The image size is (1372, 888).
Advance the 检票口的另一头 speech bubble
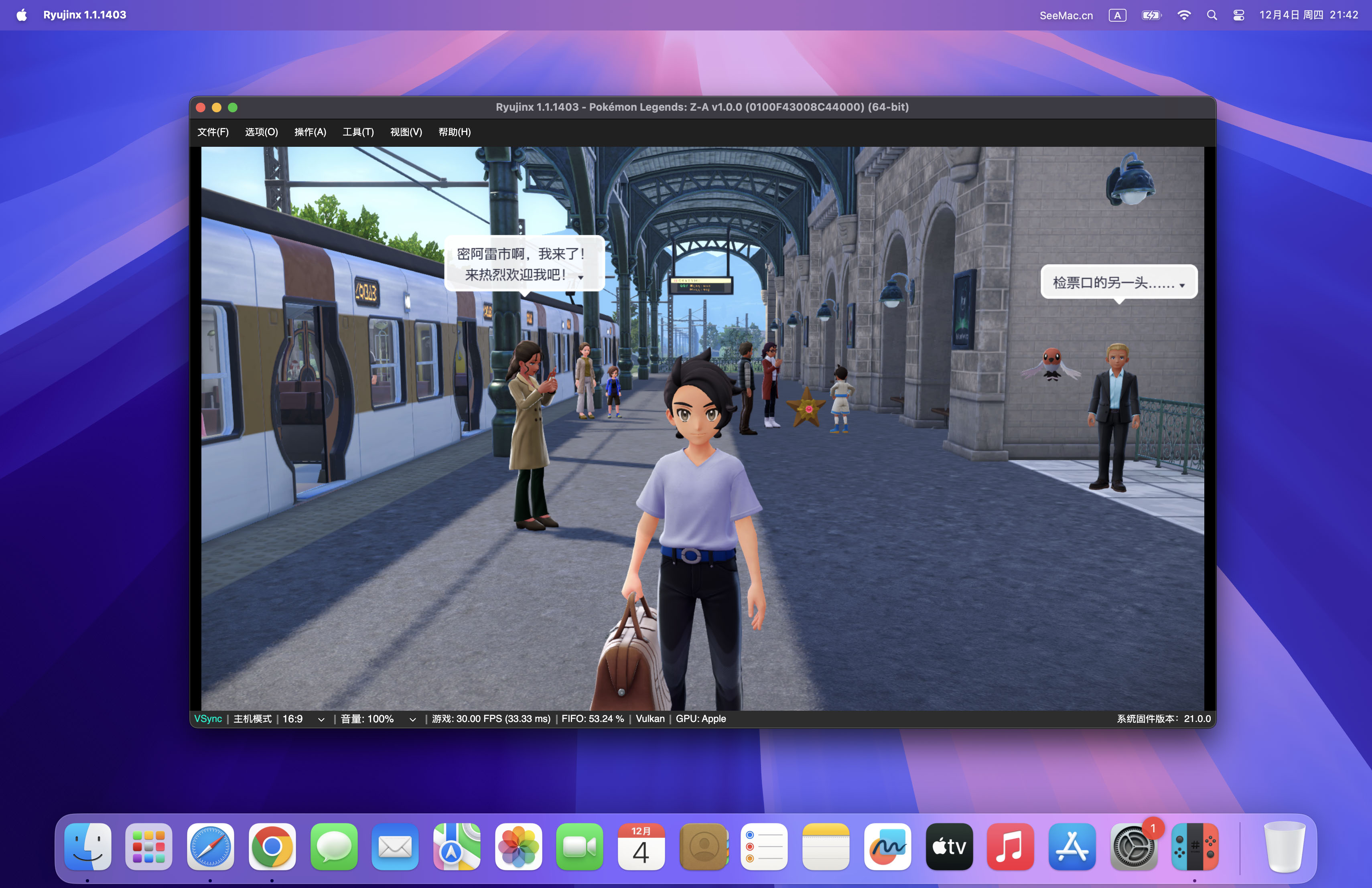point(1118,282)
